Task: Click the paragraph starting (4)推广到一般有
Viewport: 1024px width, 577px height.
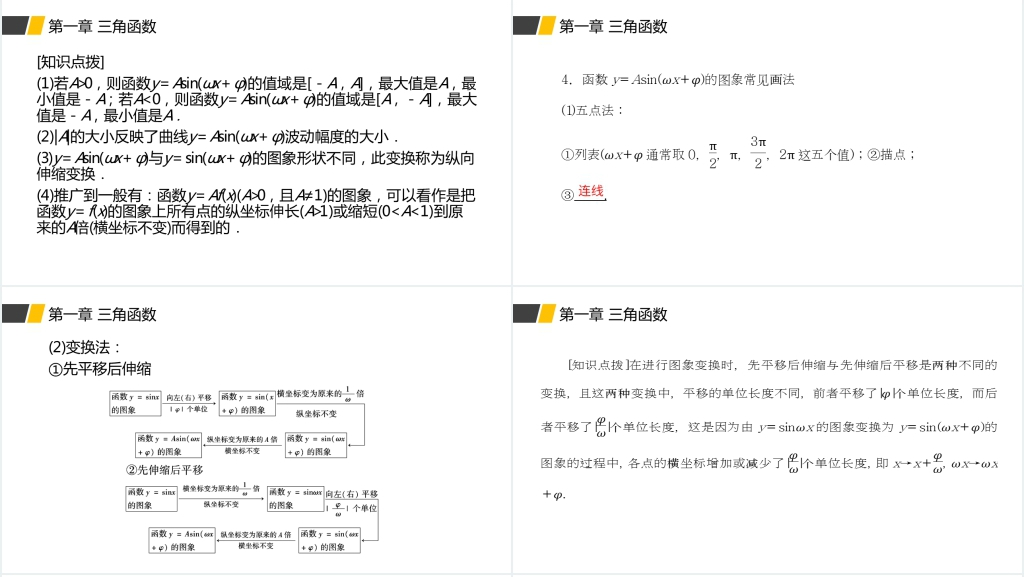Action: pos(255,211)
